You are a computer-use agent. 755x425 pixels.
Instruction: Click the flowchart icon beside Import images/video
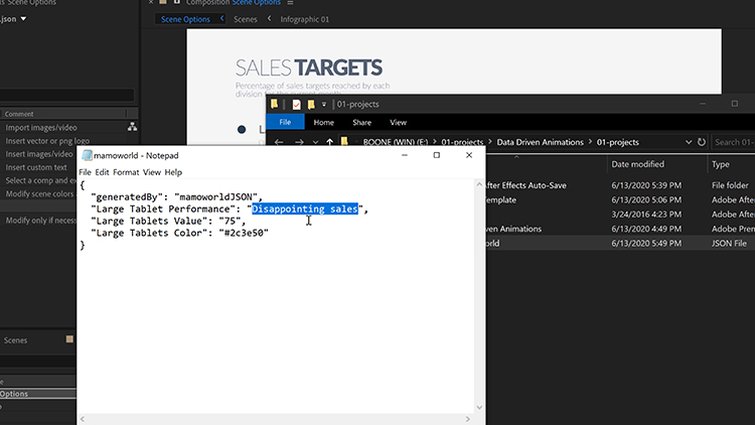coord(132,127)
